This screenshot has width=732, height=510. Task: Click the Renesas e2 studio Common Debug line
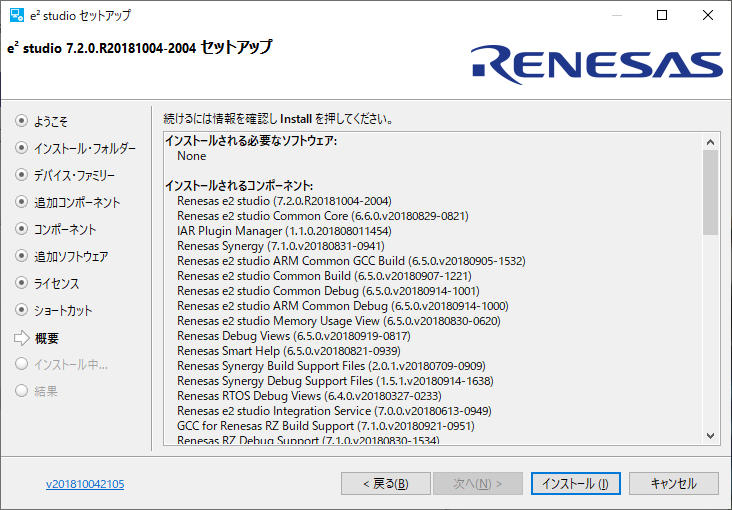click(x=328, y=290)
